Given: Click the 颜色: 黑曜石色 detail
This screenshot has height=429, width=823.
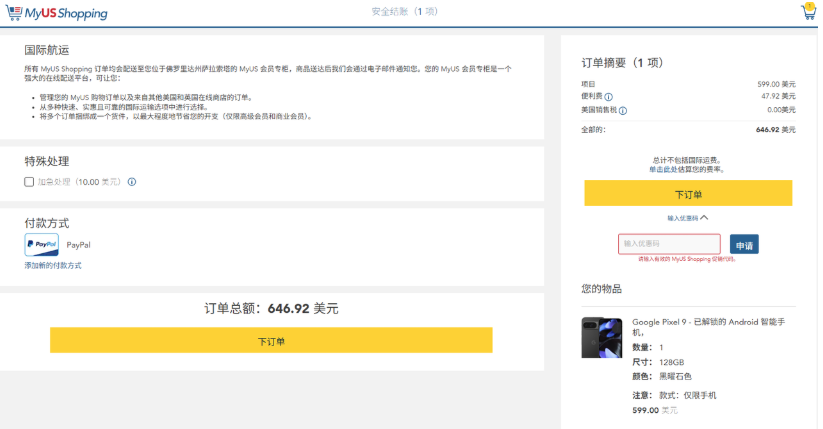Looking at the screenshot, I should pos(662,376).
